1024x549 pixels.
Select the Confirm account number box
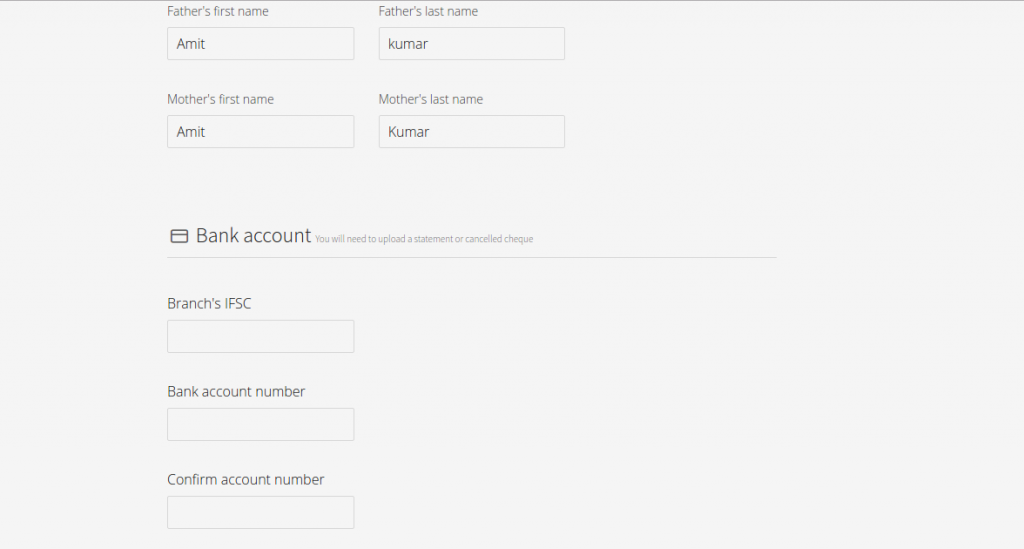261,512
